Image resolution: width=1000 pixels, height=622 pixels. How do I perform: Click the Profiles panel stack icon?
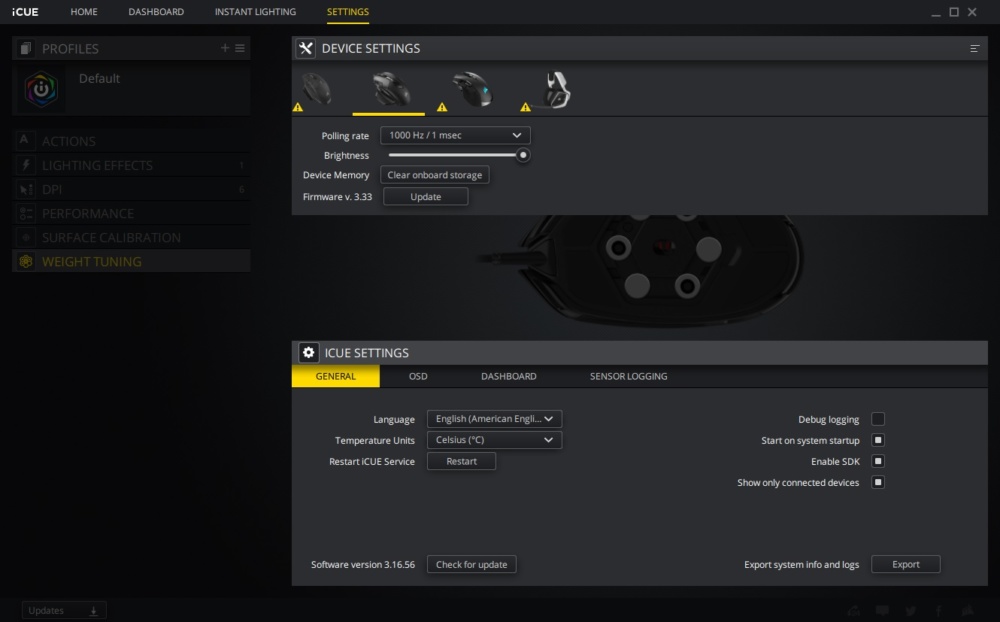click(26, 48)
